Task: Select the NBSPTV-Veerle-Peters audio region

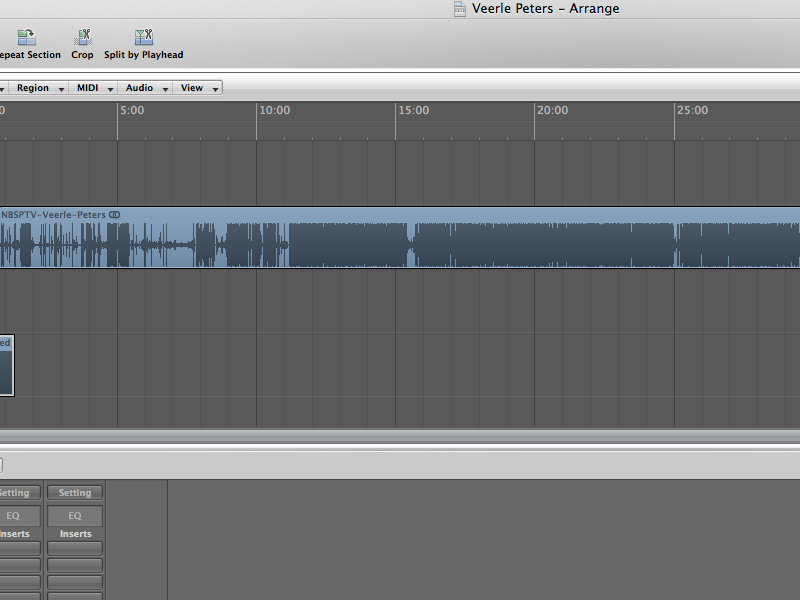Action: (400, 238)
